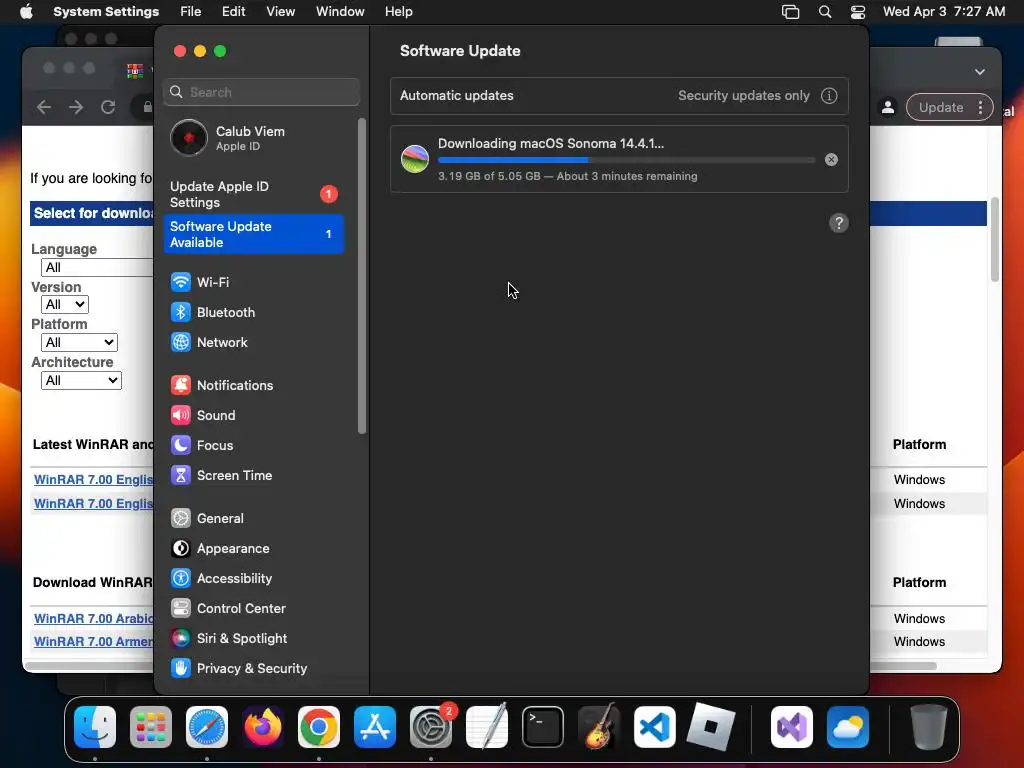This screenshot has height=768, width=1024.
Task: Expand the Version dropdown in browser
Action: (x=65, y=304)
